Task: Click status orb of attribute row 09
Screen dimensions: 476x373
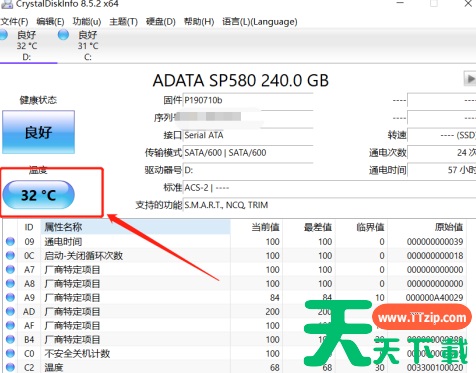Action: point(10,241)
